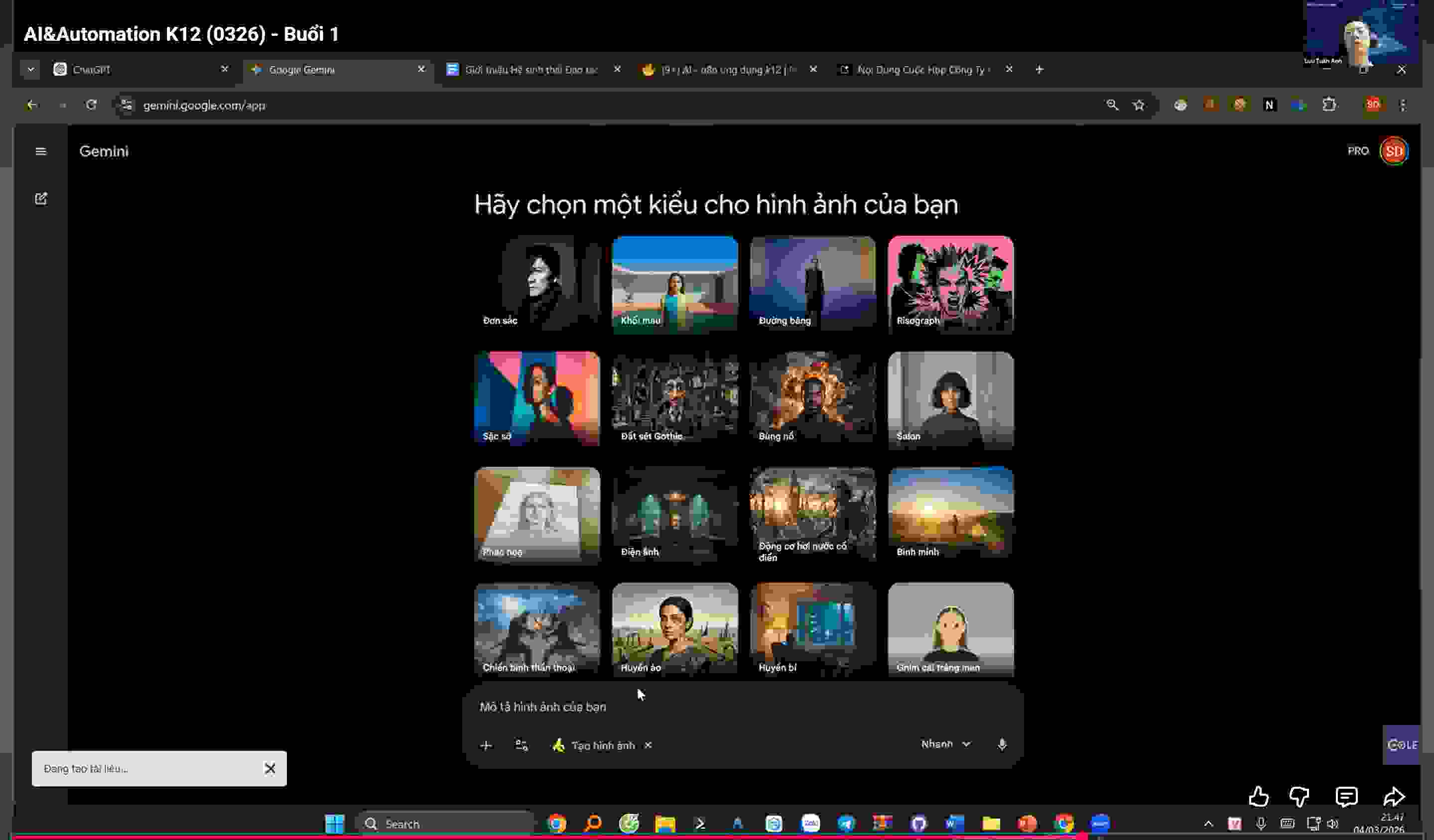Open the Gemini main menu hamburger icon
1434x840 pixels.
pyautogui.click(x=40, y=151)
